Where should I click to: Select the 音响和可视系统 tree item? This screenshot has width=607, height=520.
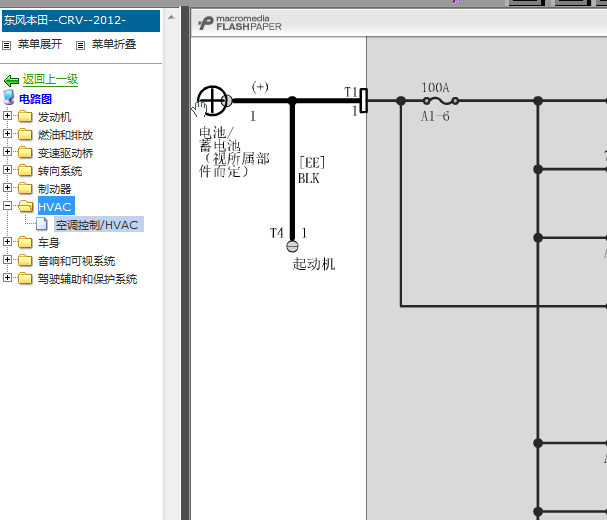tap(76, 261)
